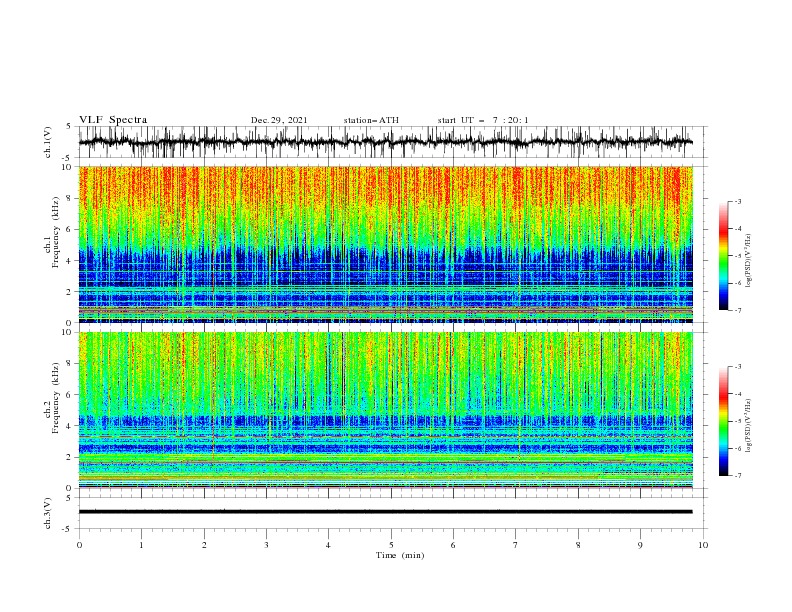The height and width of the screenshot is (612, 792).
Task: Click tick label "3" on time axis
Action: point(266,545)
